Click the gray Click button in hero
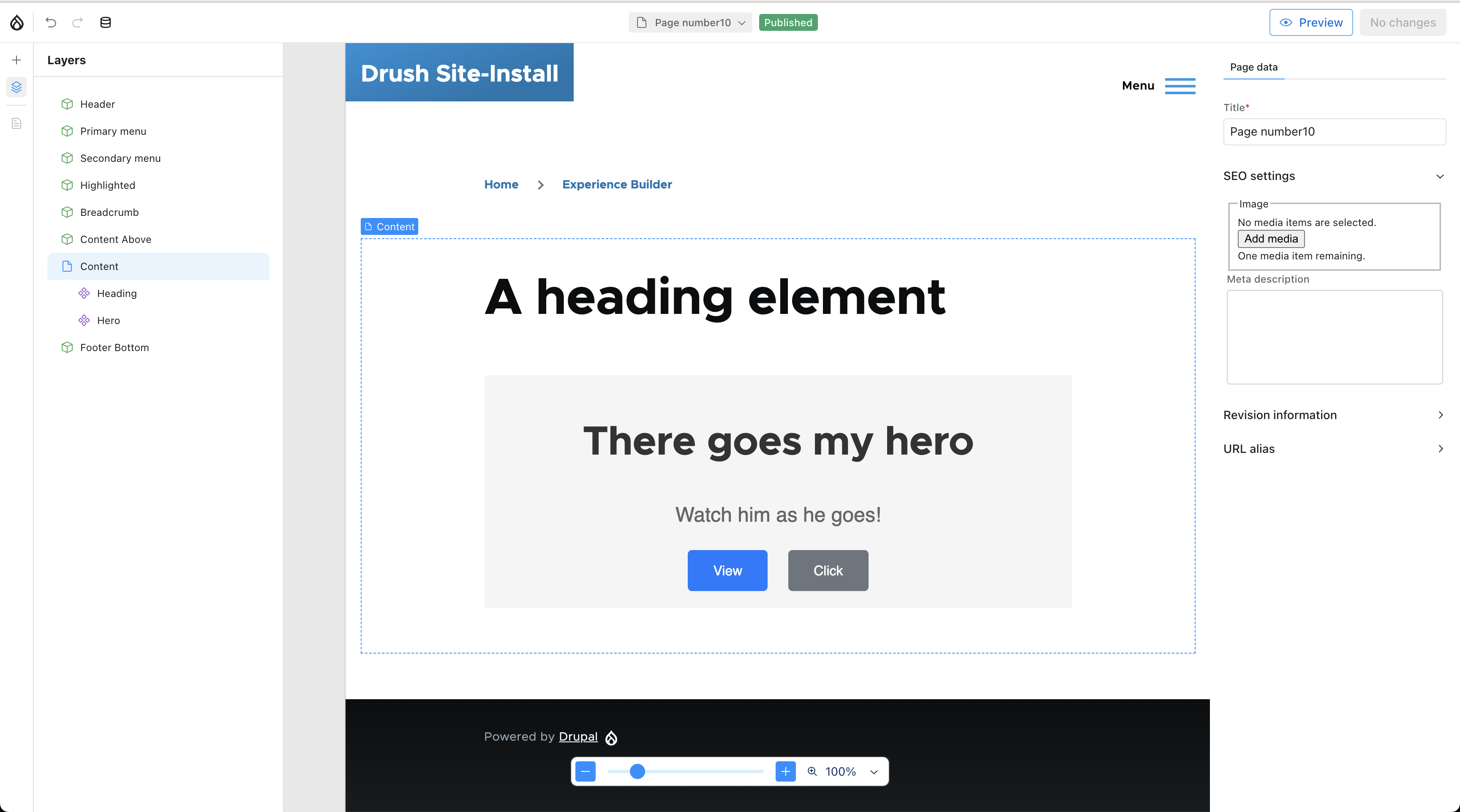The width and height of the screenshot is (1460, 812). [828, 571]
